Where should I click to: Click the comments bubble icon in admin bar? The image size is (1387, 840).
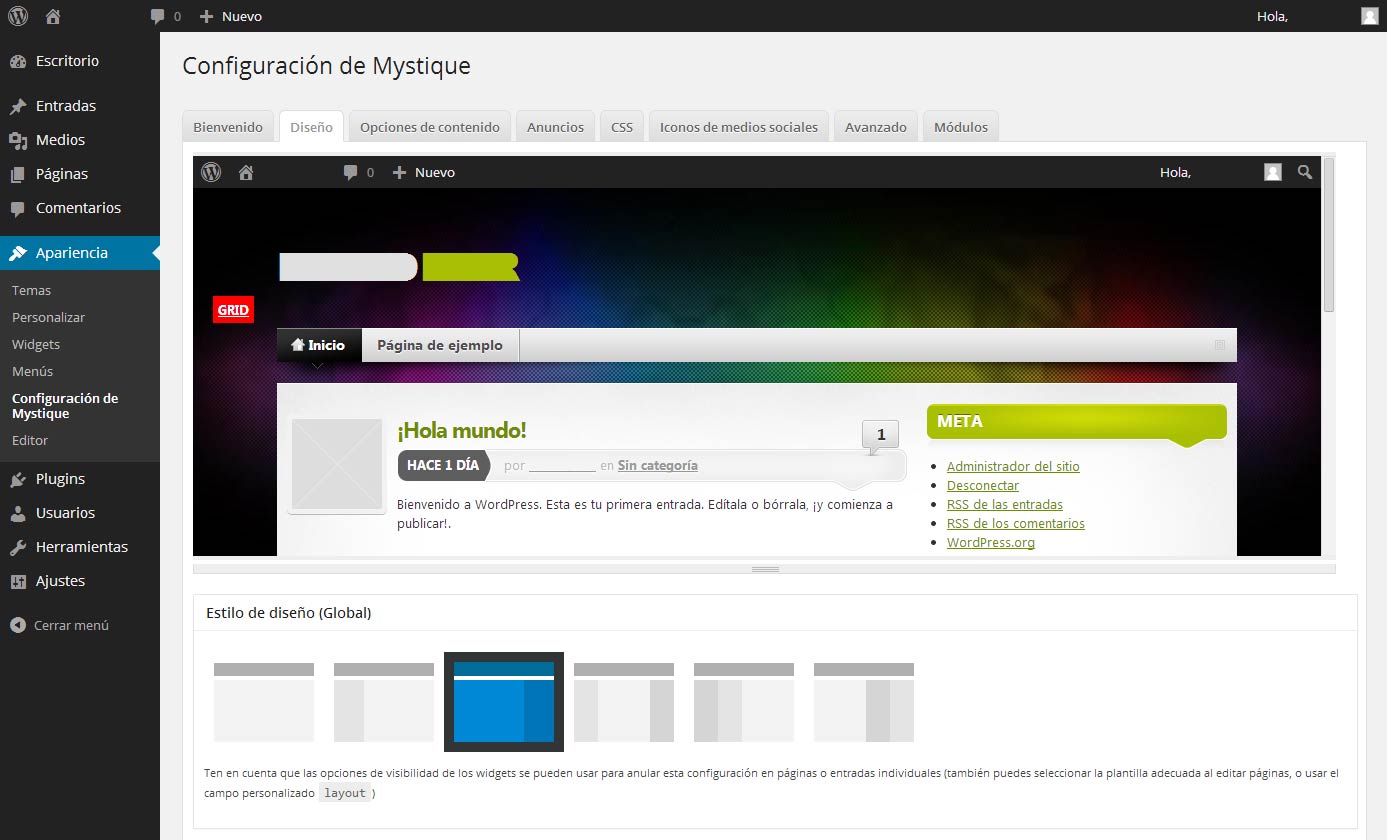(158, 16)
